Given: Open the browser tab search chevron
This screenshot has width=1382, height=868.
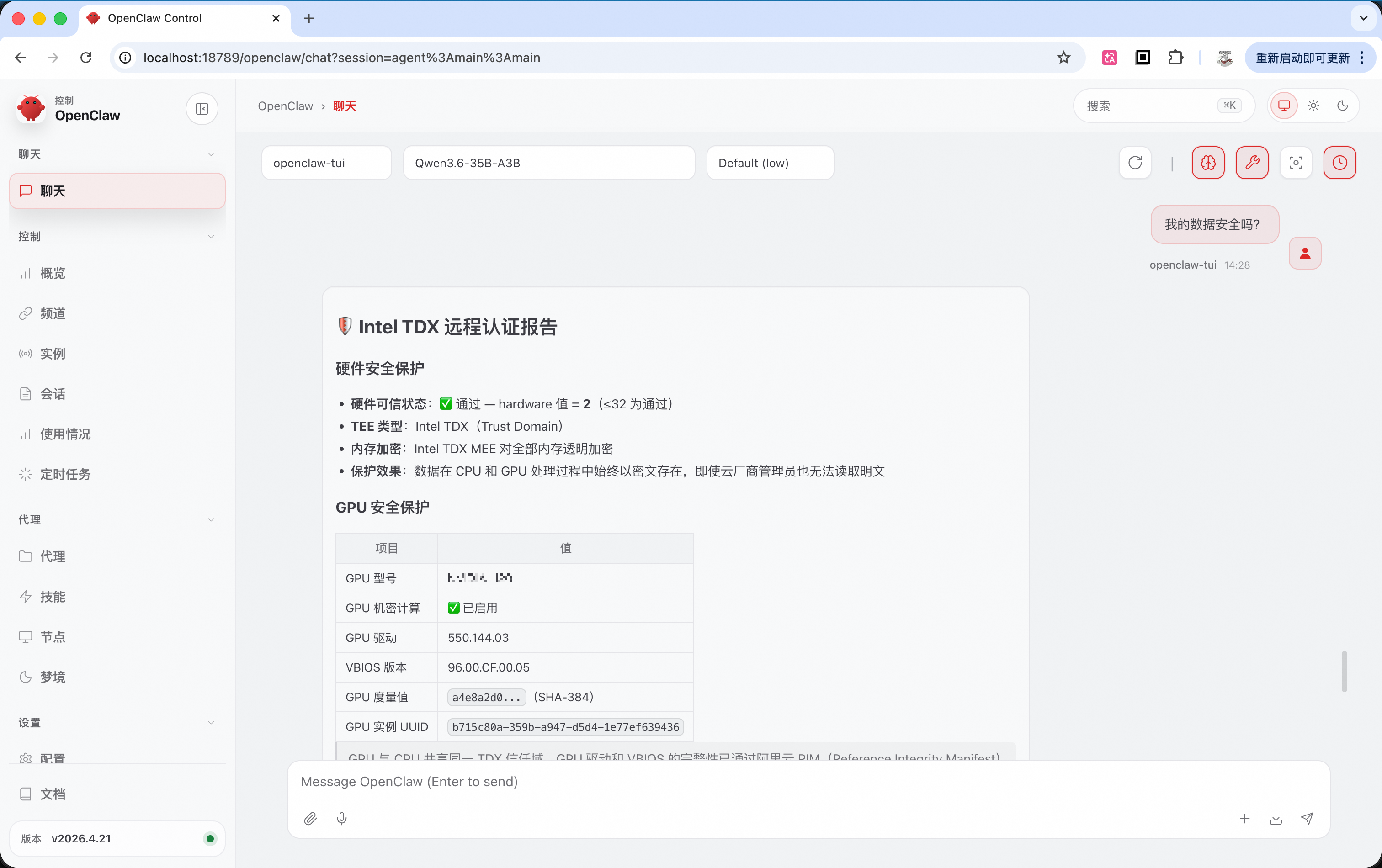Looking at the screenshot, I should pyautogui.click(x=1363, y=18).
